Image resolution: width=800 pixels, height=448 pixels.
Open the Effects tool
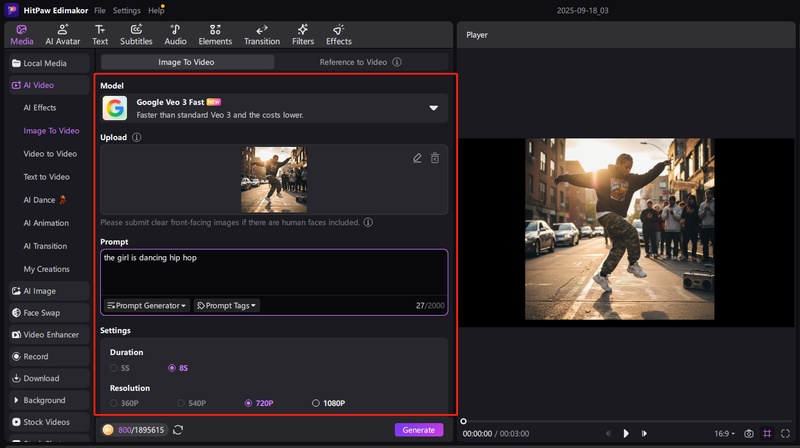pos(339,35)
